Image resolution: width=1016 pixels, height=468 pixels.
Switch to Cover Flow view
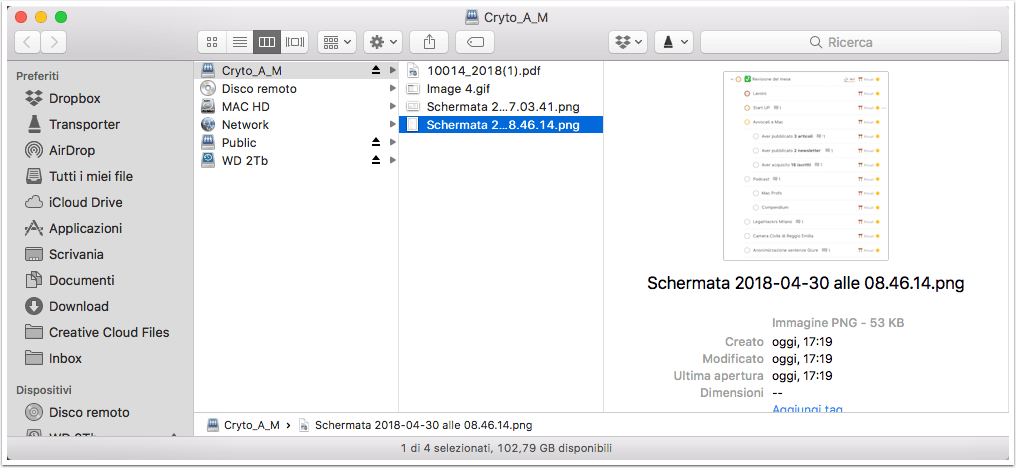point(295,42)
